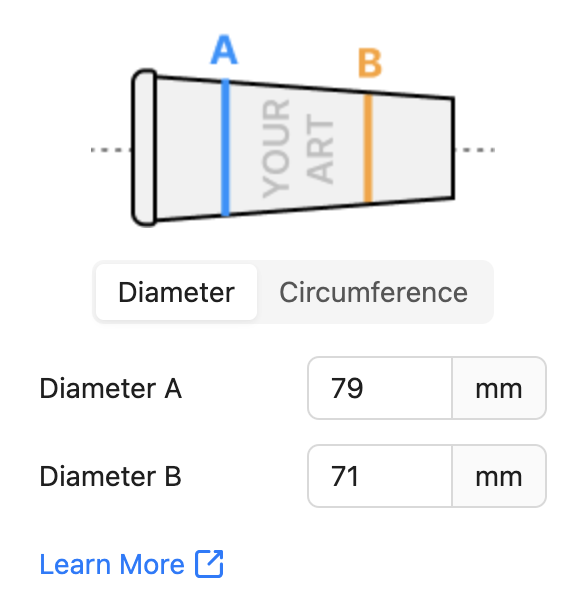Select the Diameter measurement tab
The image size is (568, 606).
click(x=176, y=292)
